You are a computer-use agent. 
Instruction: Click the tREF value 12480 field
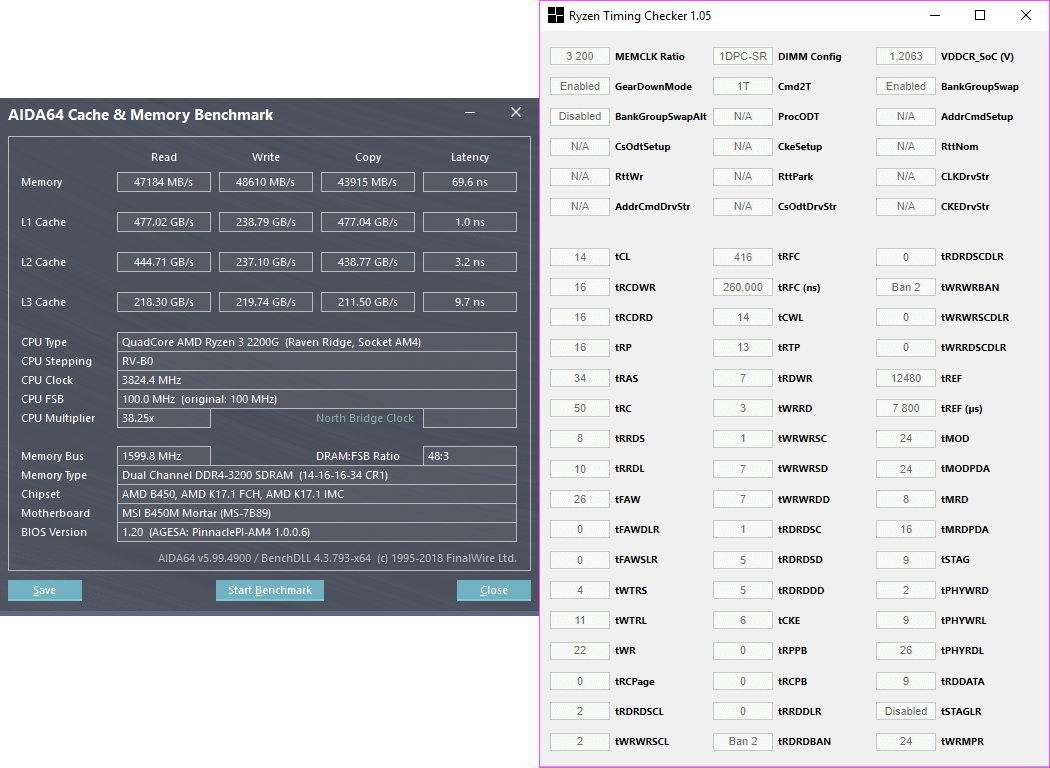point(905,378)
